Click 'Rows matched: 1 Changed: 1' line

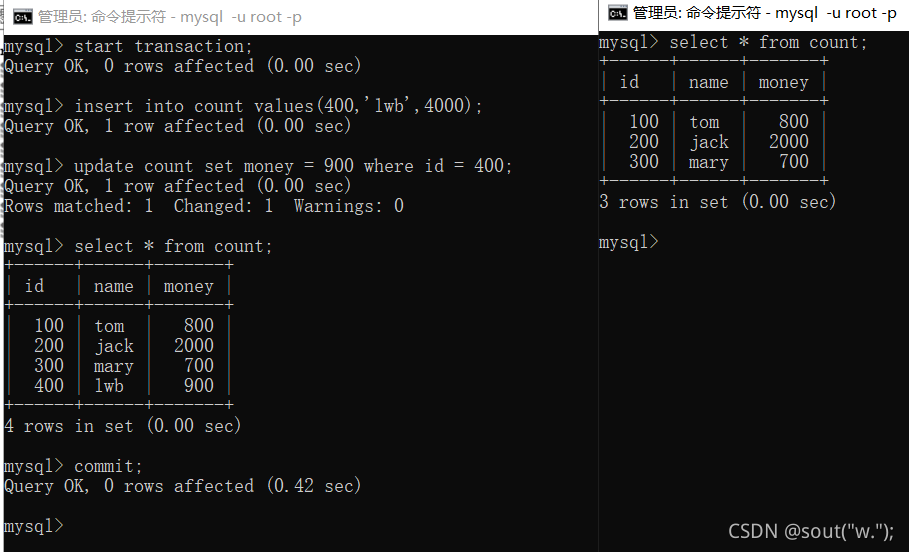204,206
